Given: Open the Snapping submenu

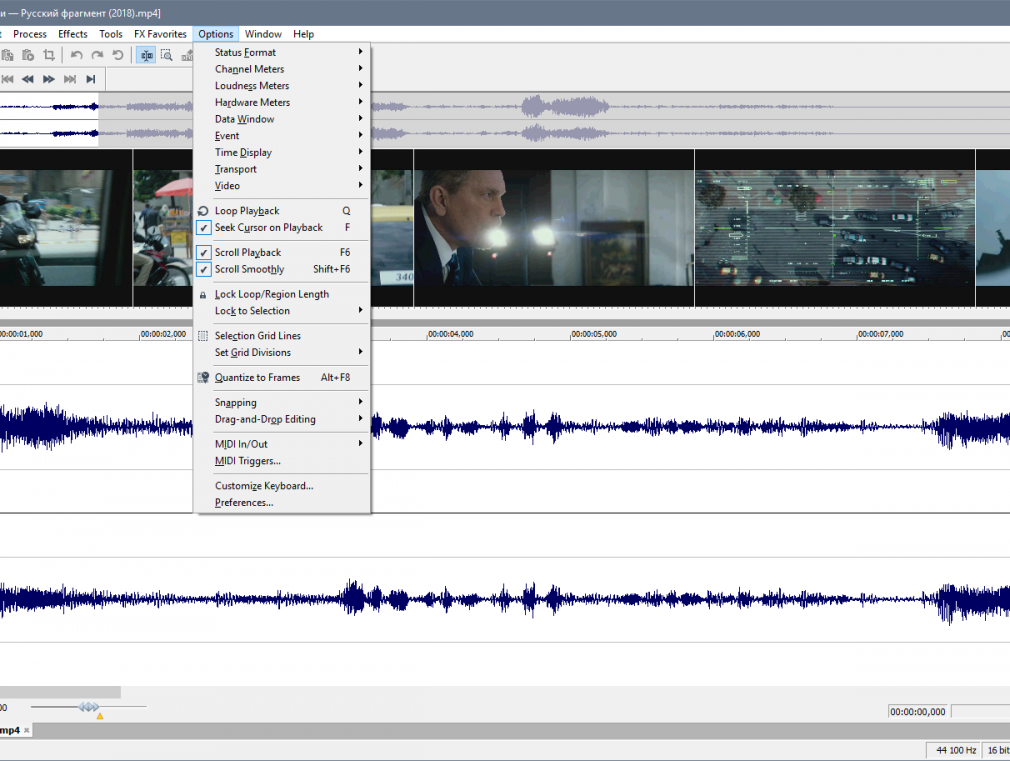Looking at the screenshot, I should click(236, 403).
